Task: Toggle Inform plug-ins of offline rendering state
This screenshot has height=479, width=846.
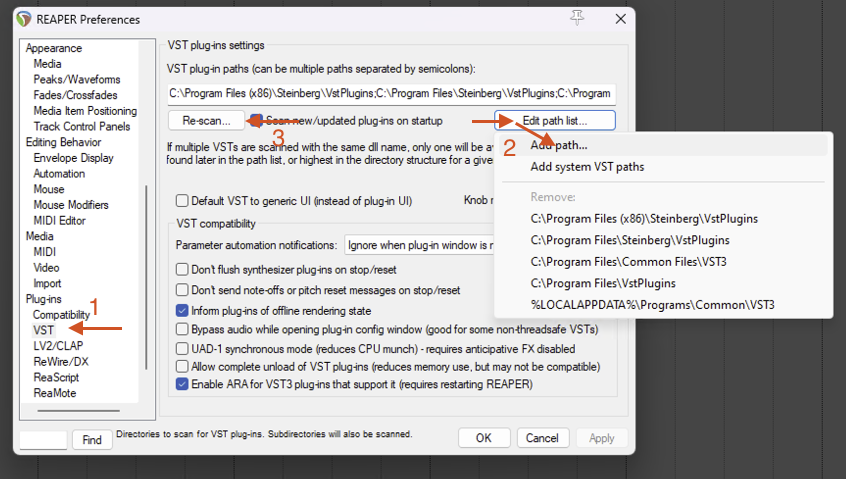Action: 182,310
